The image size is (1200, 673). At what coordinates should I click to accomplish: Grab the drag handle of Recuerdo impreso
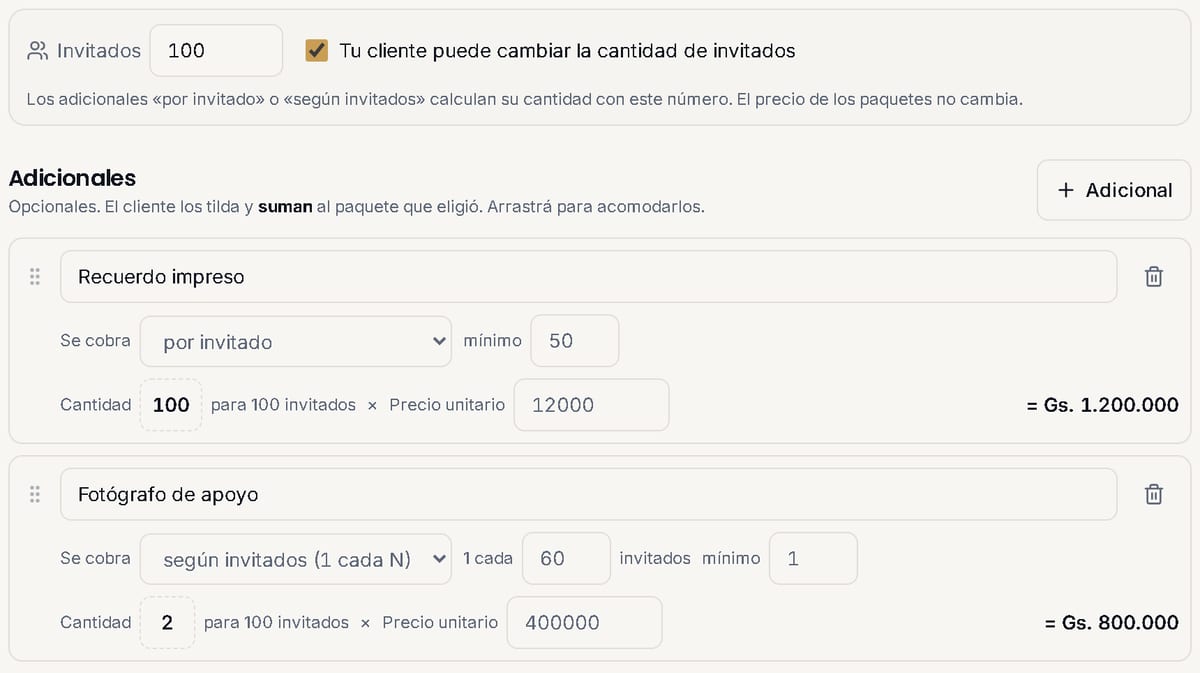click(35, 277)
